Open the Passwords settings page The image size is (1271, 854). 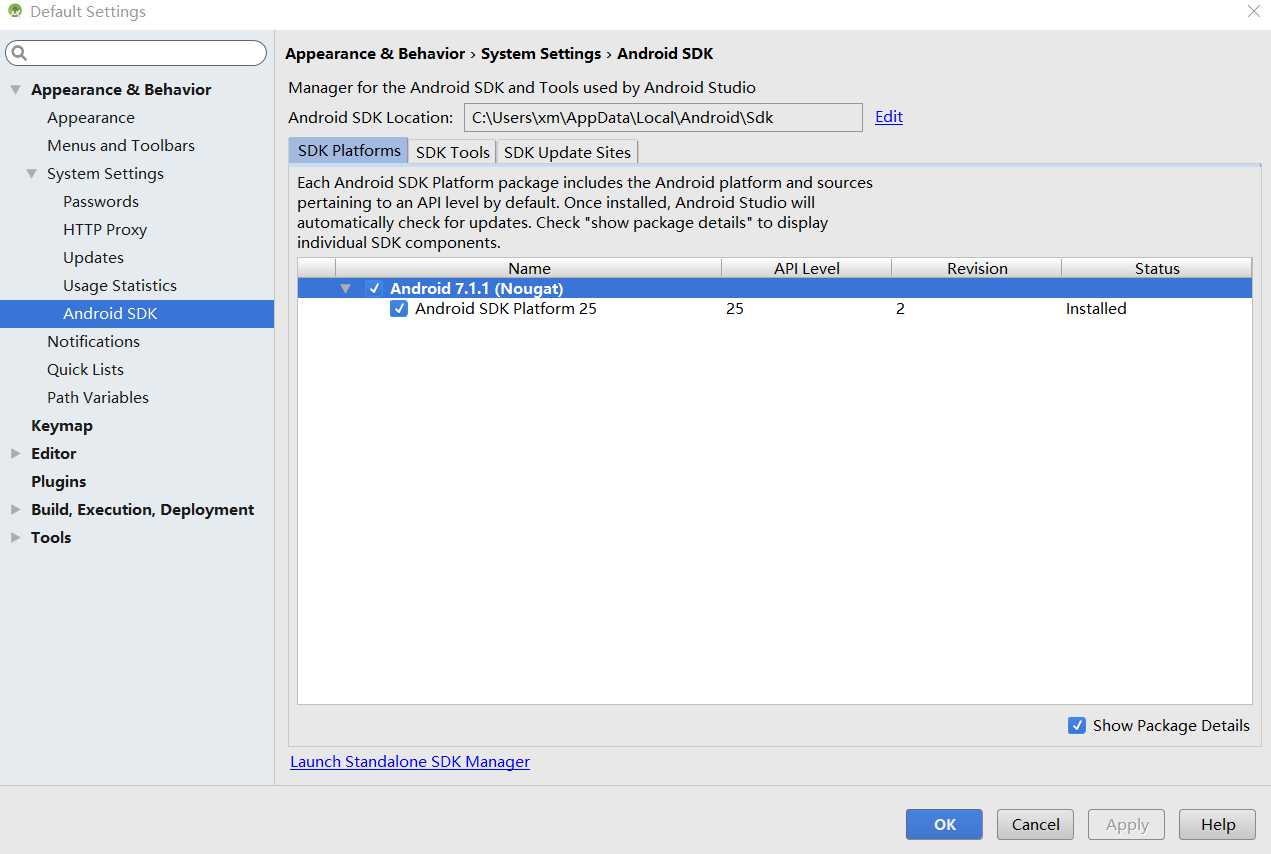101,201
